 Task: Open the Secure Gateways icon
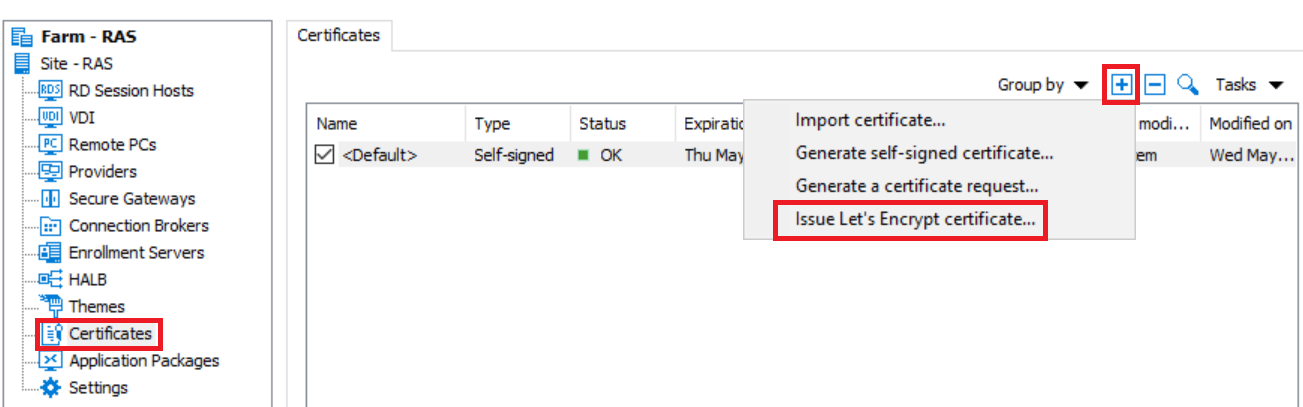51,198
